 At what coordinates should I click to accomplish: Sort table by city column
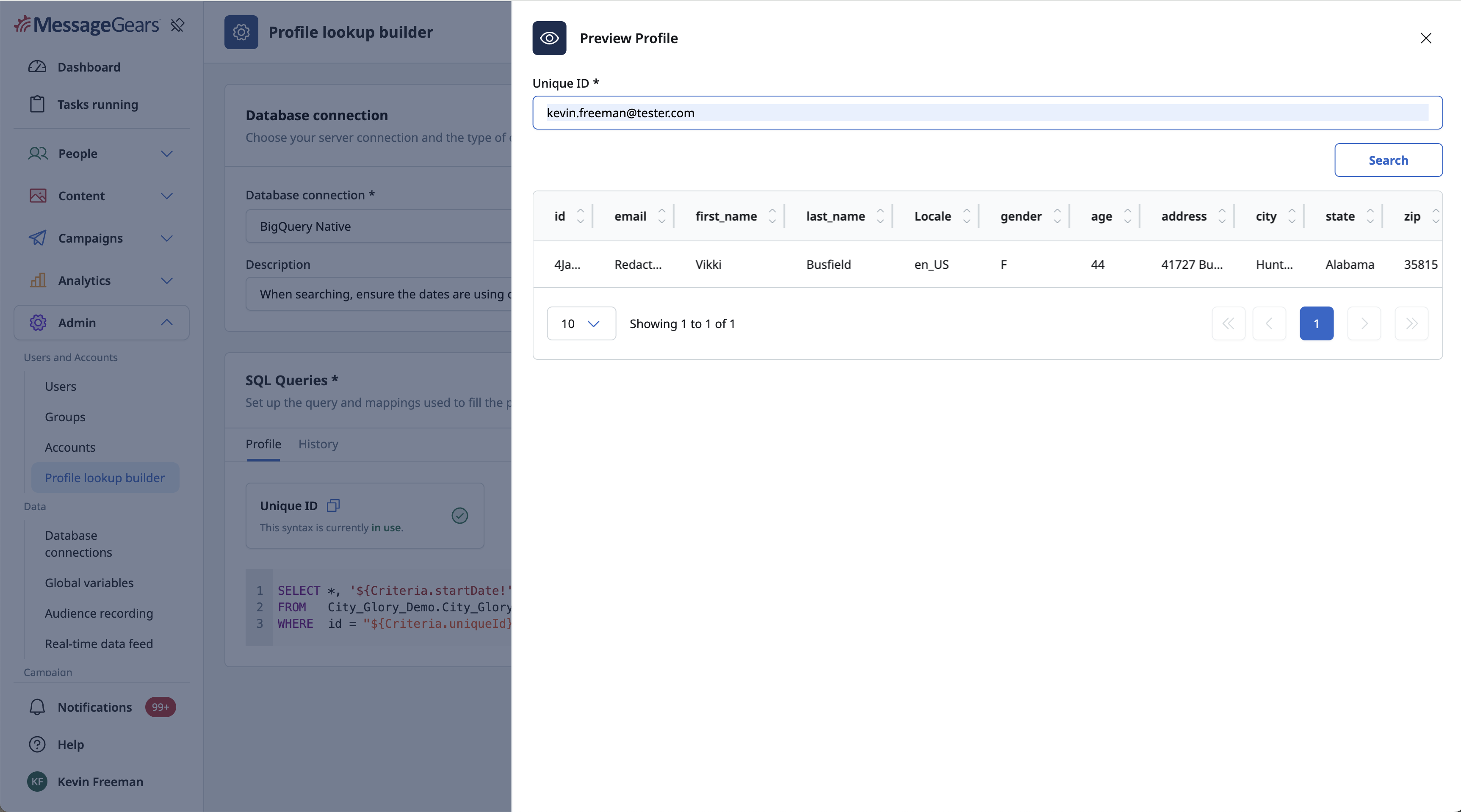coord(1292,216)
